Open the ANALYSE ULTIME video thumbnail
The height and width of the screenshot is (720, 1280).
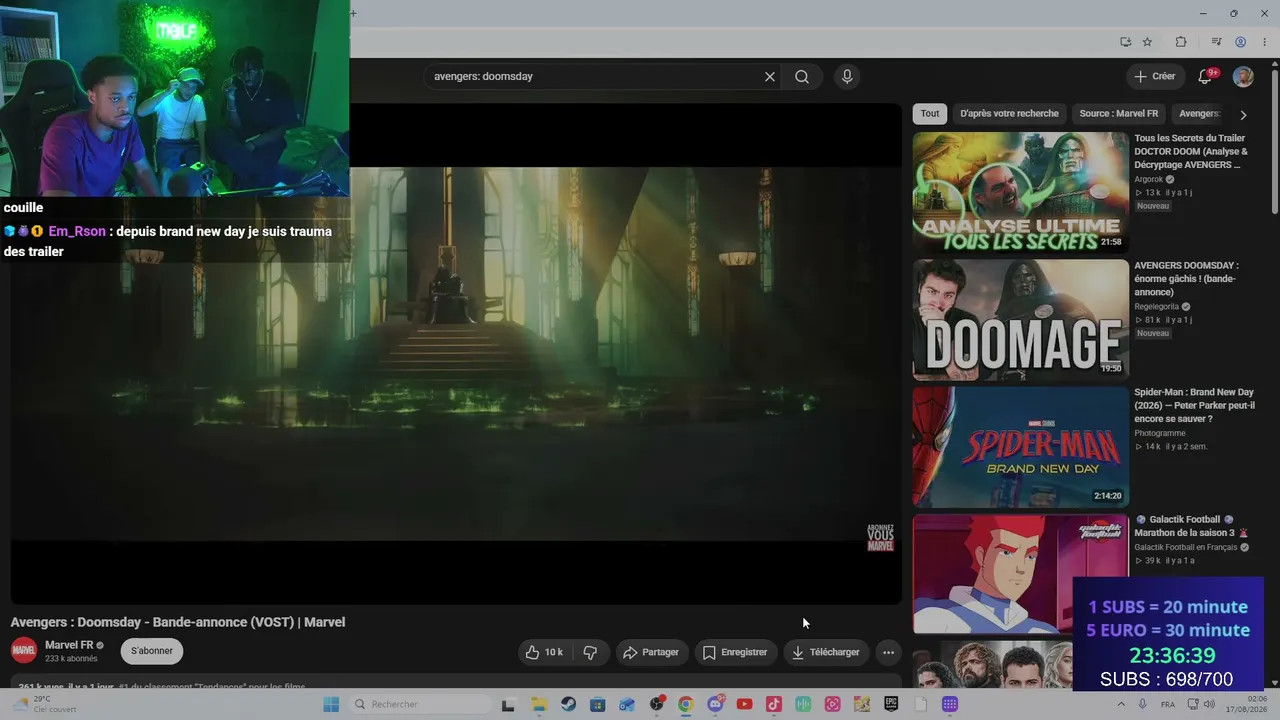pyautogui.click(x=1020, y=193)
